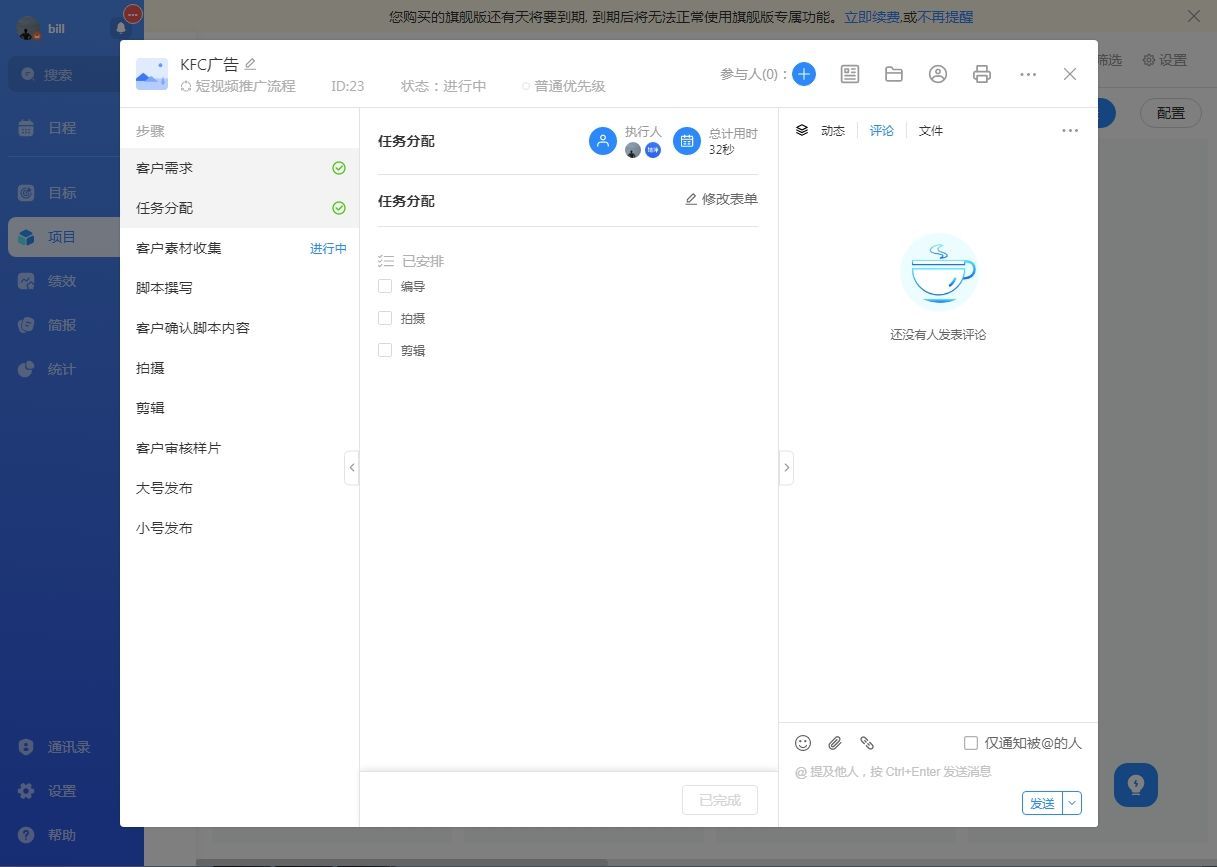Check the 剪辑 checkbox in the form
Viewport: 1217px width, 867px height.
coord(385,350)
